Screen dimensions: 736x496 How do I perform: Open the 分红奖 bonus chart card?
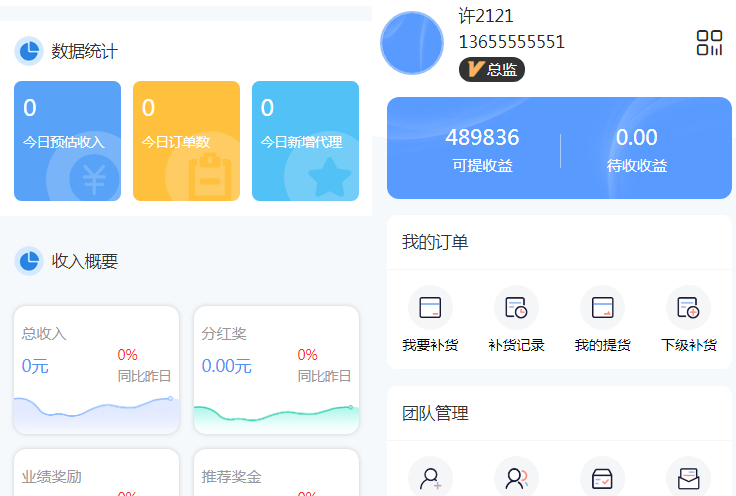tap(276, 369)
